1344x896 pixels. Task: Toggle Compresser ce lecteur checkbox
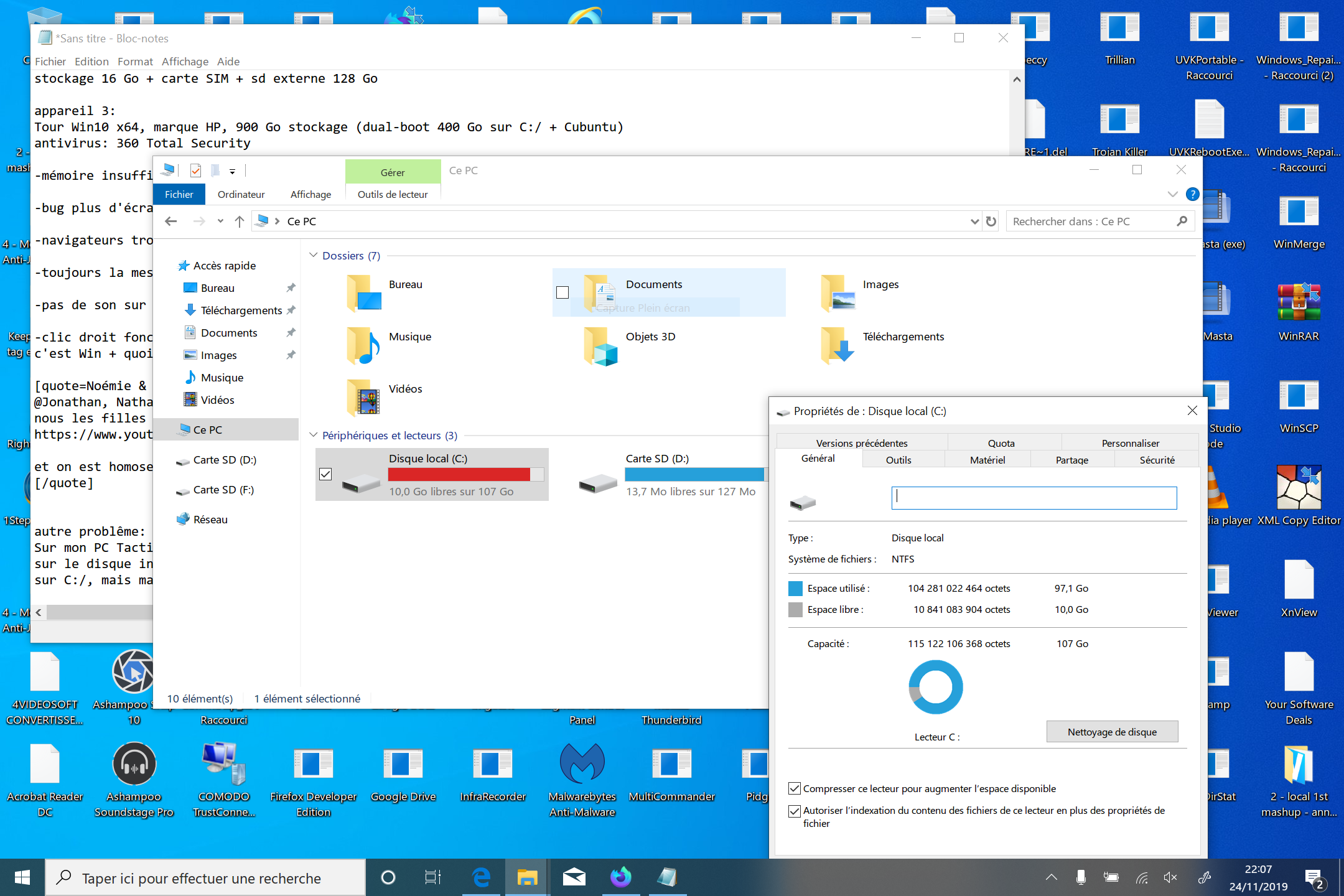[795, 788]
